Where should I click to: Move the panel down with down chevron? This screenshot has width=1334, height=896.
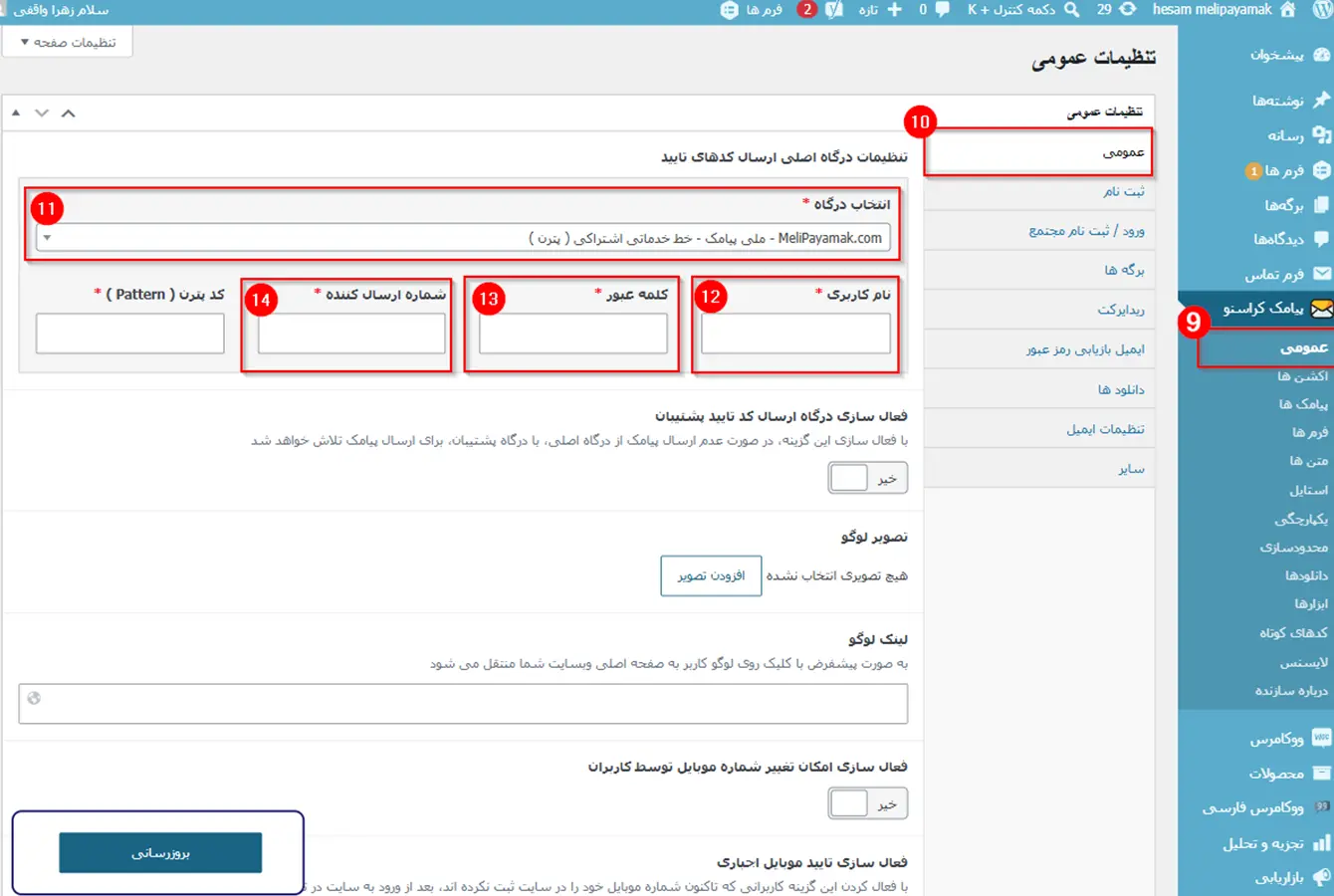pyautogui.click(x=42, y=112)
